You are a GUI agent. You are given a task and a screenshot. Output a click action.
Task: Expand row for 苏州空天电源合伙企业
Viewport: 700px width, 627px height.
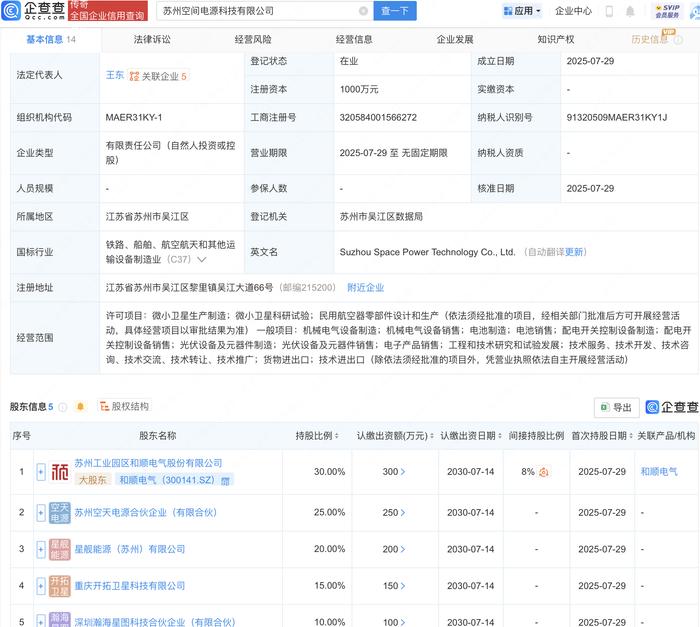pos(41,513)
